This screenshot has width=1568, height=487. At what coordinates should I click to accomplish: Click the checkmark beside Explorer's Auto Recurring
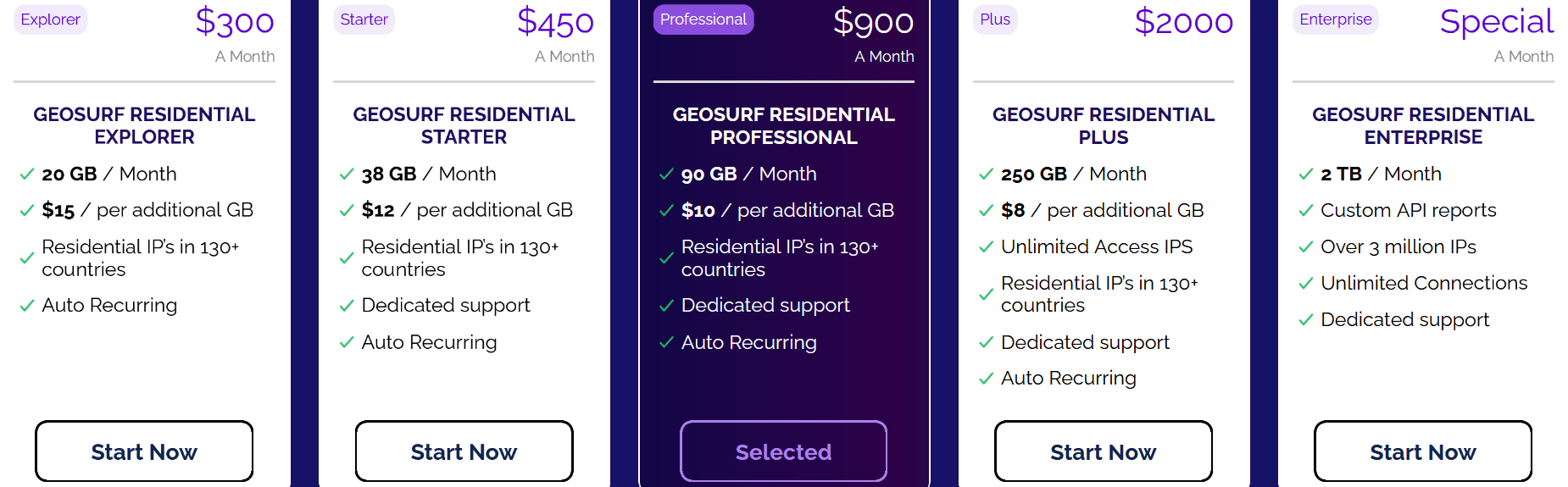tap(27, 306)
